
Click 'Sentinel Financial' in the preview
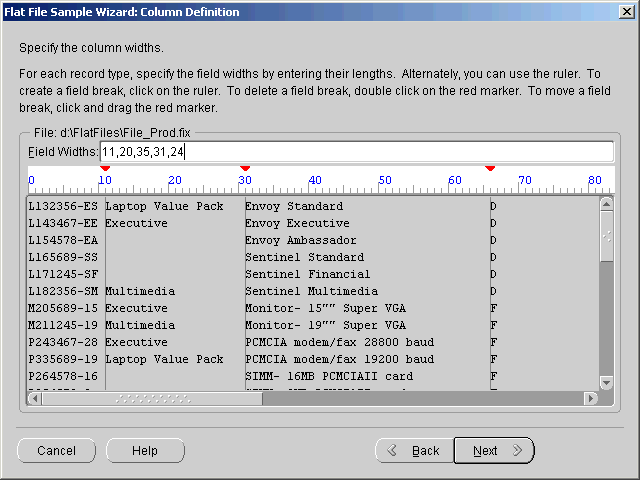308,274
